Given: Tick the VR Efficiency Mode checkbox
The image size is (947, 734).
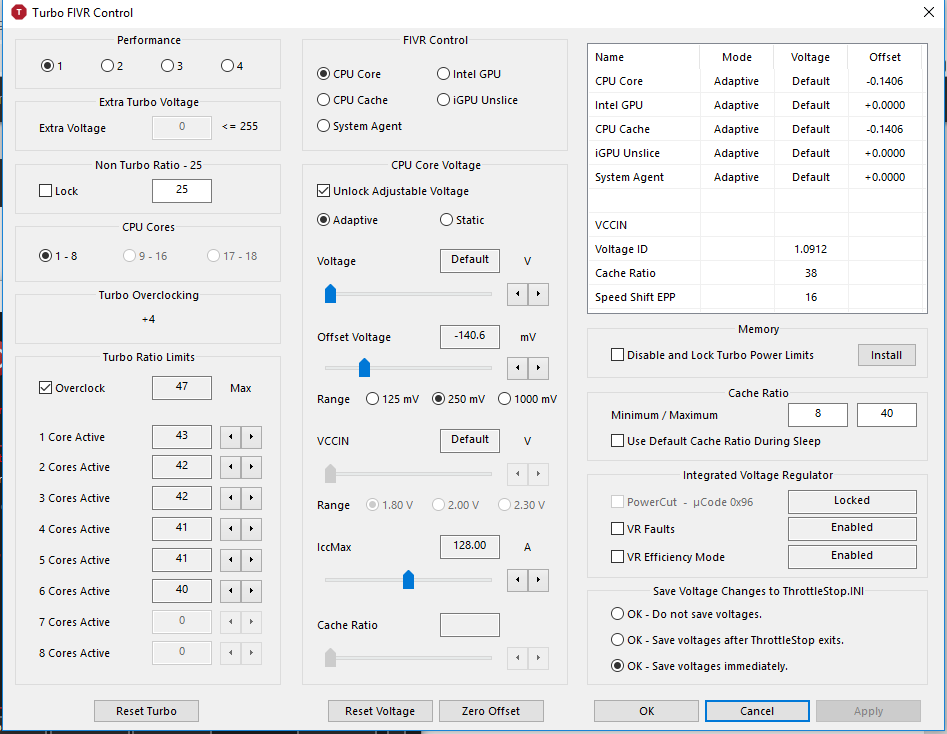Looking at the screenshot, I should [x=617, y=556].
